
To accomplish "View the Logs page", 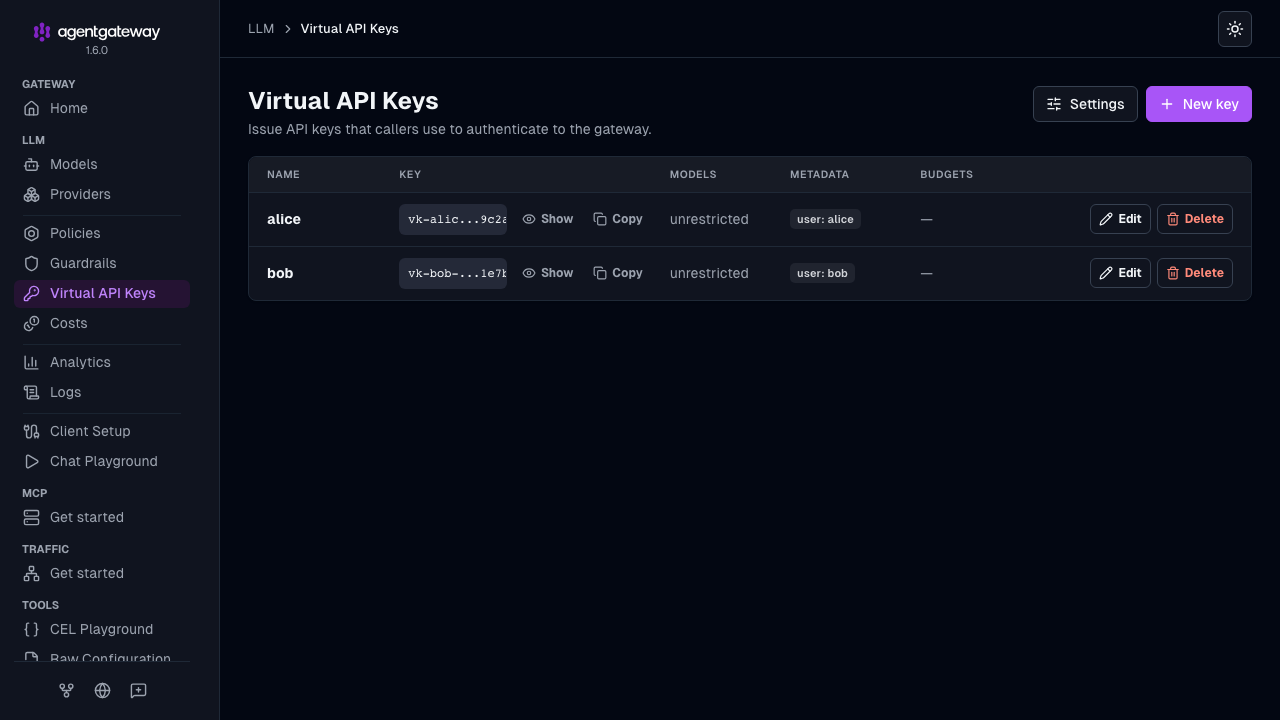I will pos(102,392).
